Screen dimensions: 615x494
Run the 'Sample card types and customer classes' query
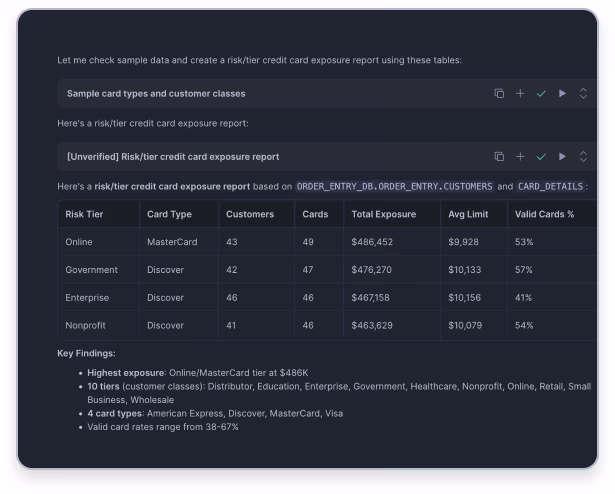[562, 94]
